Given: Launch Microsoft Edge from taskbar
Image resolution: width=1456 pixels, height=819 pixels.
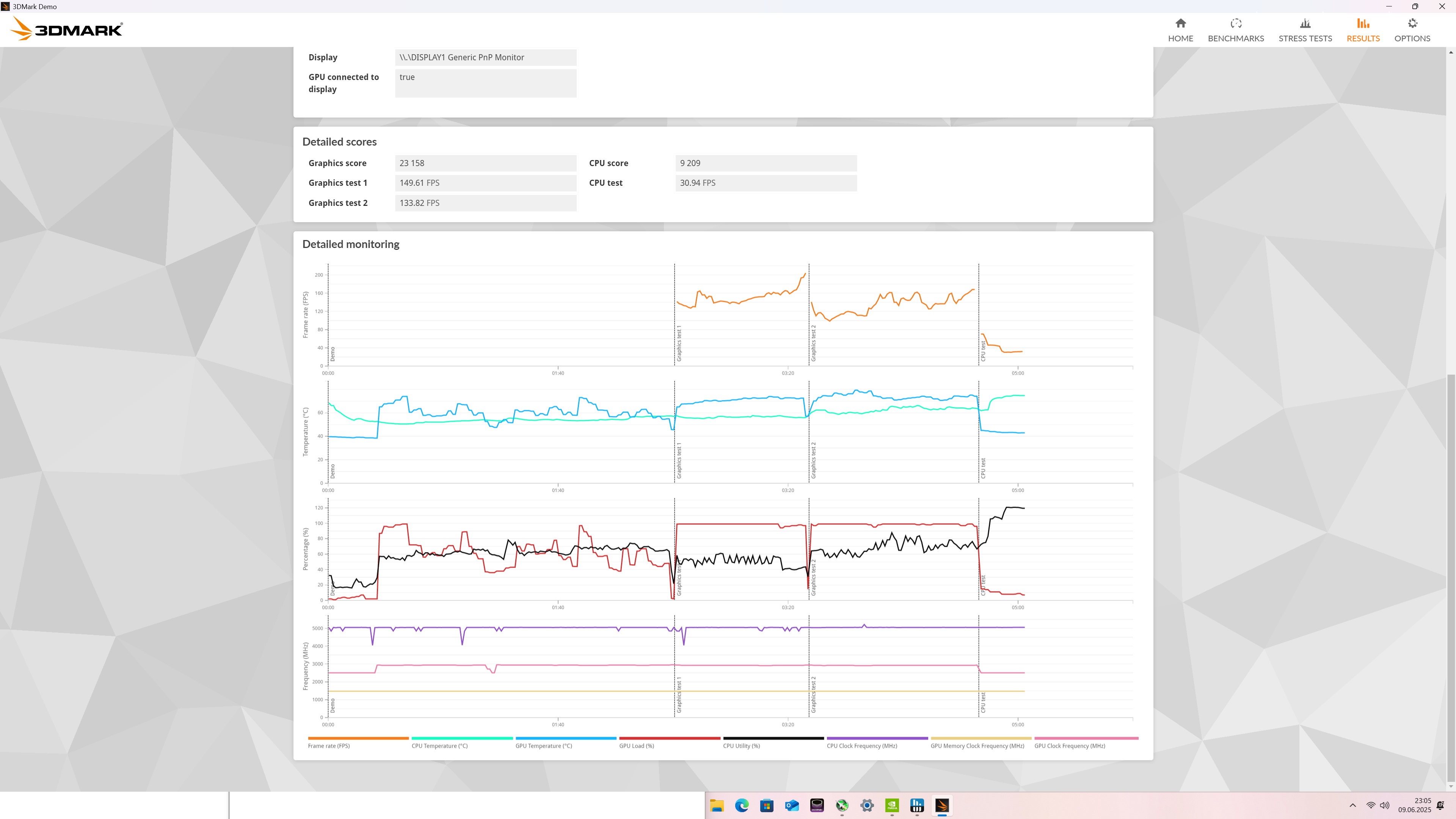Looking at the screenshot, I should click(x=742, y=805).
